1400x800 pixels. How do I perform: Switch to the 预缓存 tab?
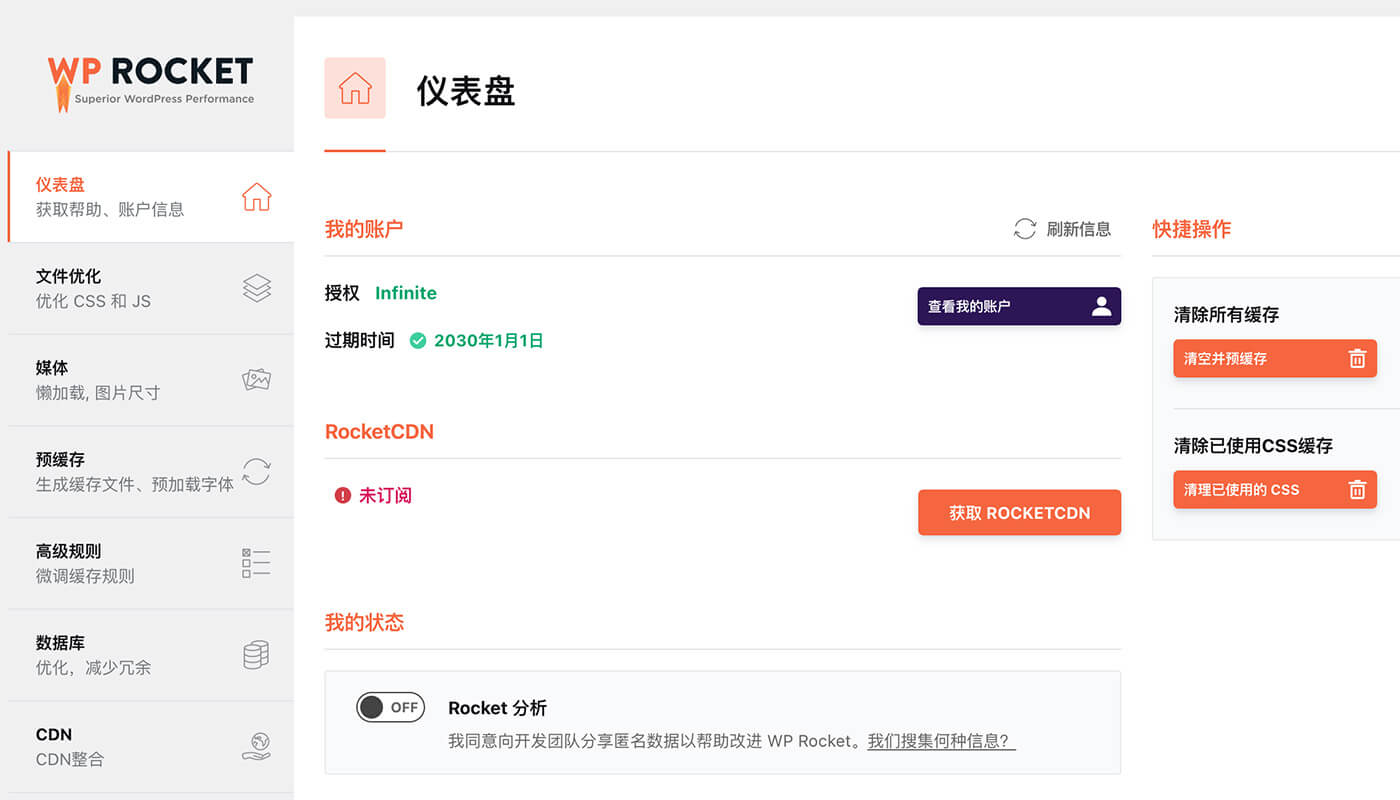pyautogui.click(x=151, y=472)
